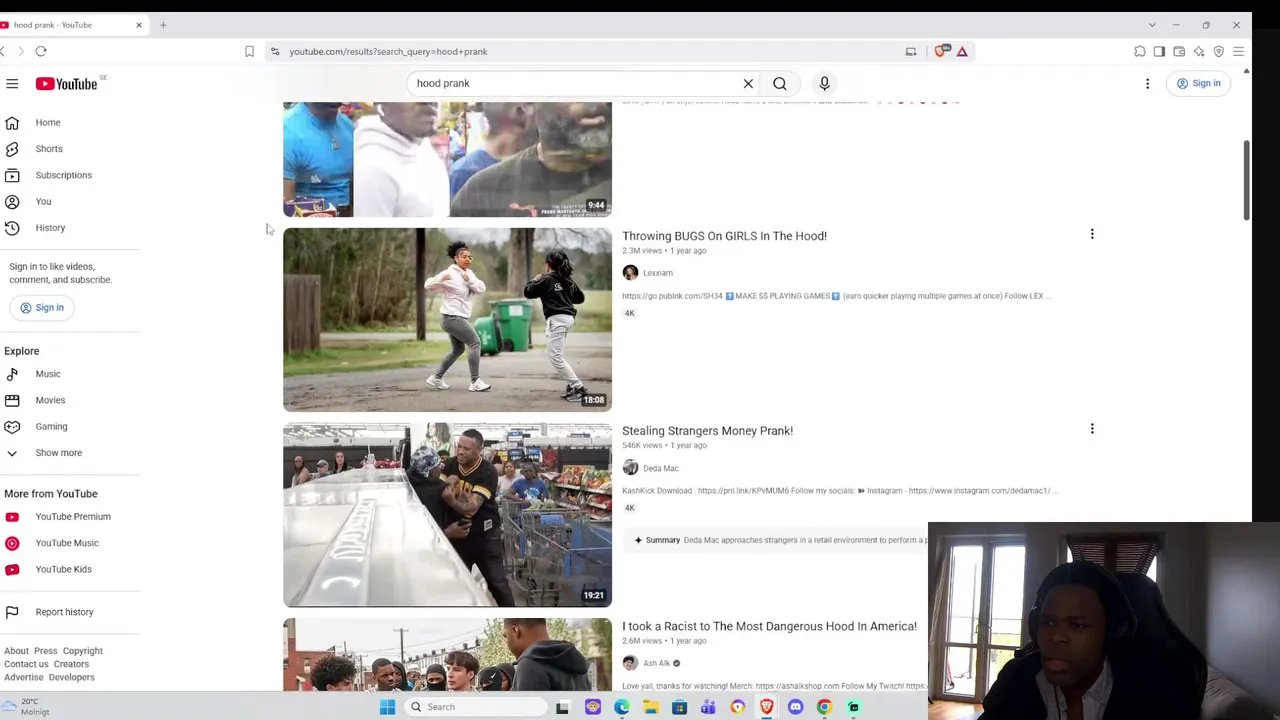Open title 'Throwing BUGS On GIRLS In The Hood!'
The image size is (1280, 720).
tap(724, 236)
